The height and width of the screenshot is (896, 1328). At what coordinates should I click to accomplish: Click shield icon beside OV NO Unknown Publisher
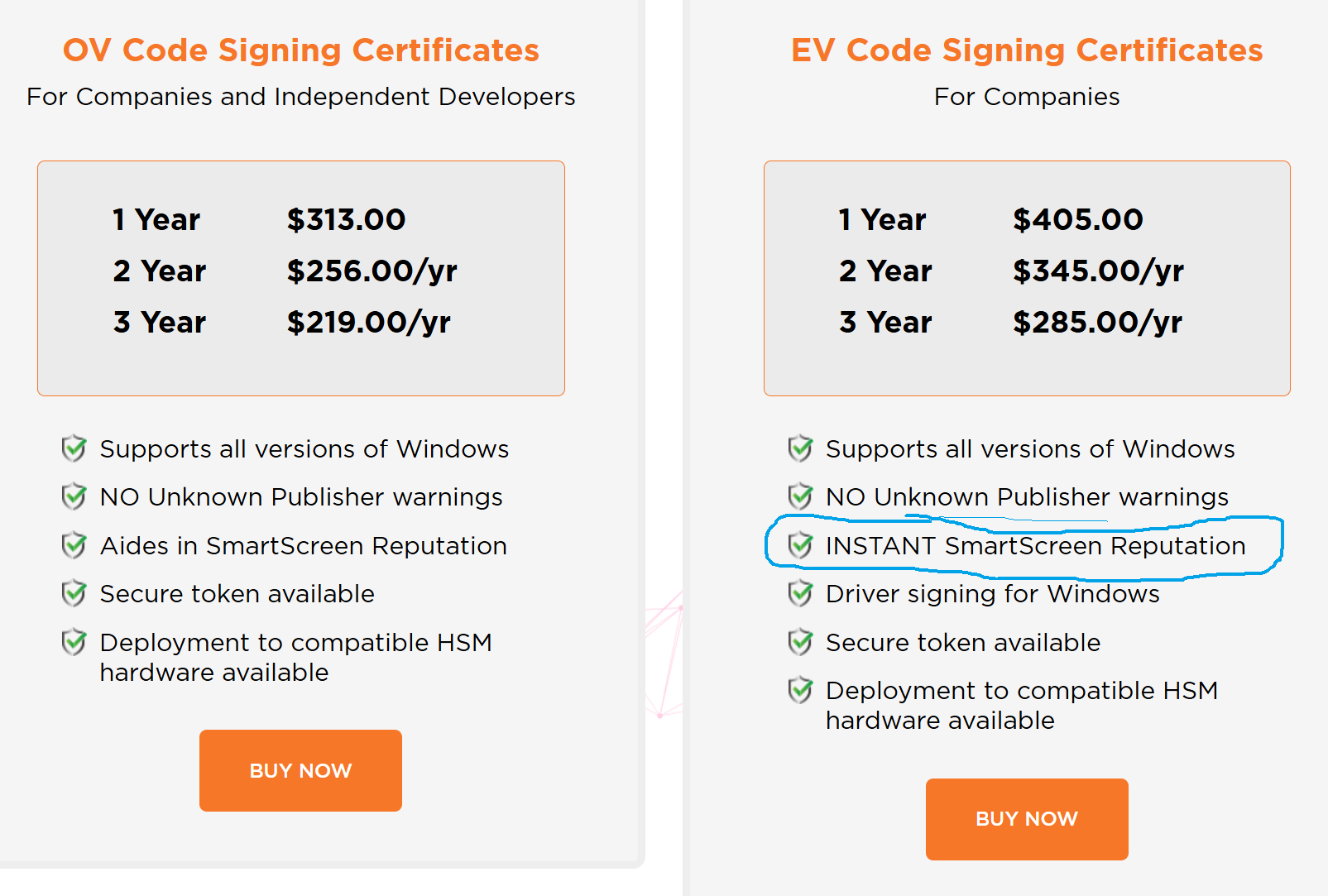tap(74, 496)
